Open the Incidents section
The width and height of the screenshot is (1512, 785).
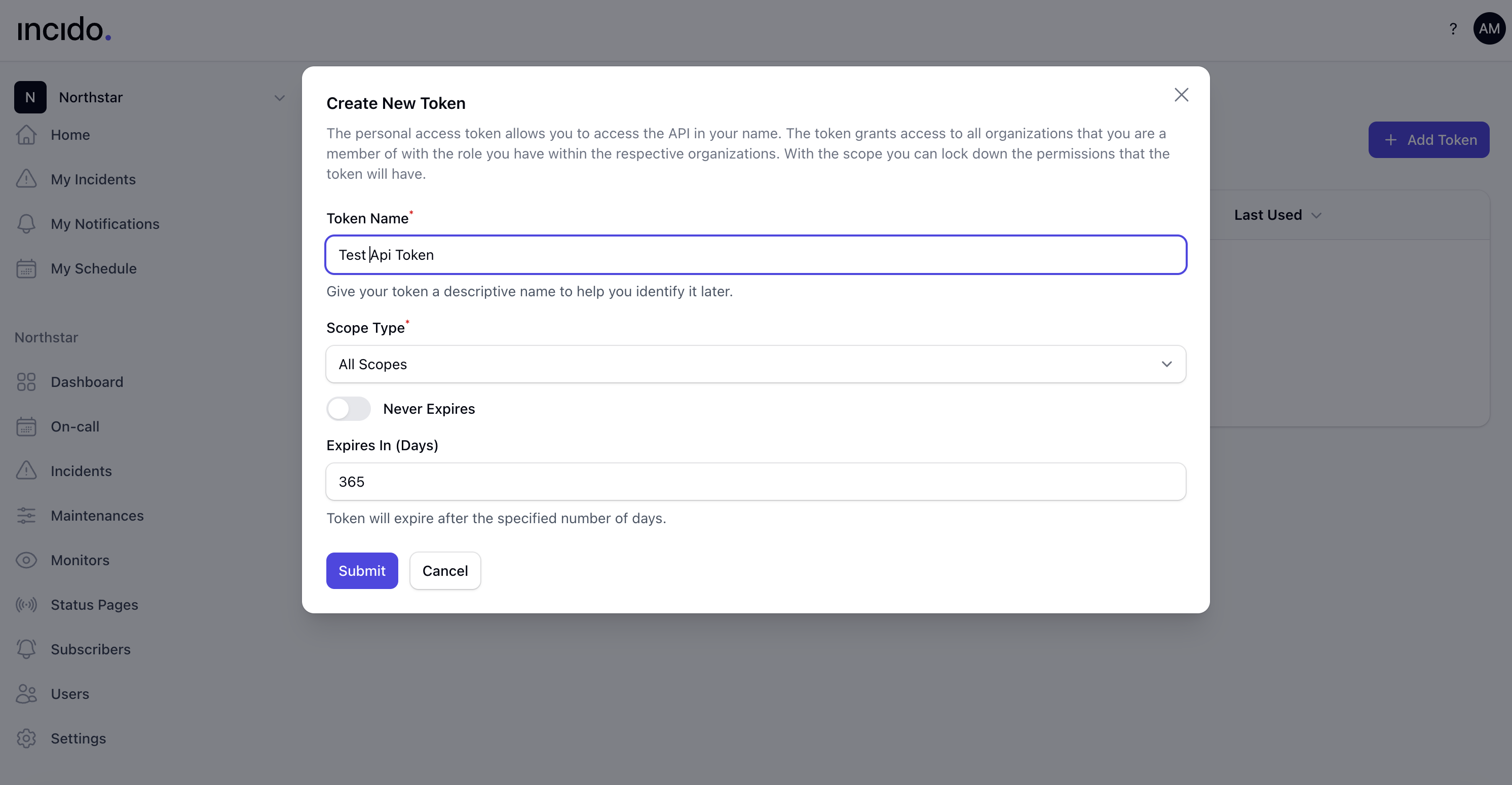(x=81, y=471)
